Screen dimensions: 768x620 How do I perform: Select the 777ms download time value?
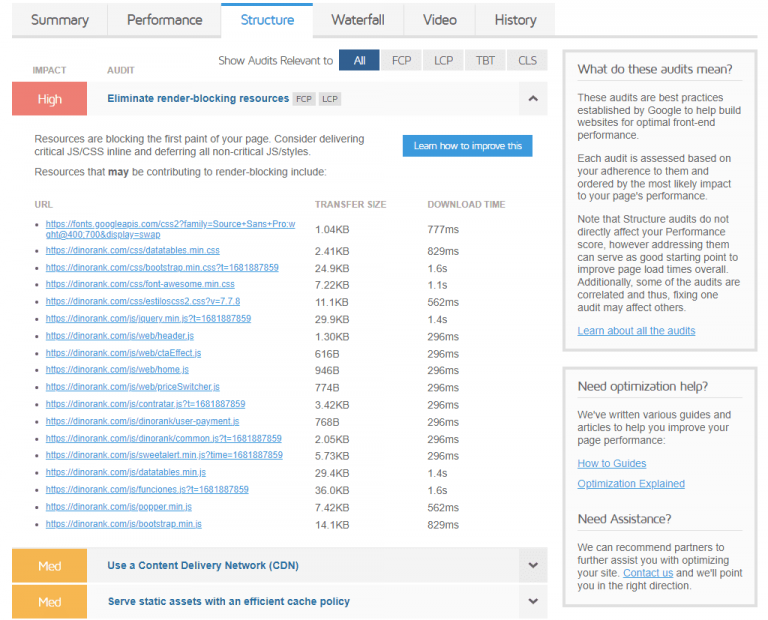(x=443, y=229)
